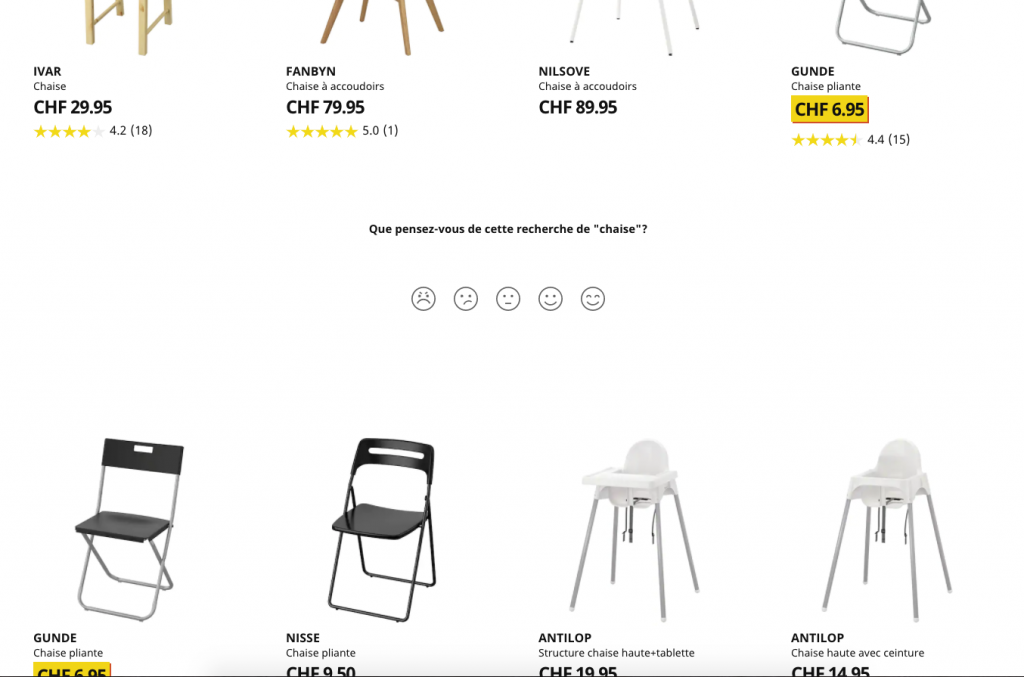Image resolution: width=1024 pixels, height=677 pixels.
Task: Open the NISSE Chaise pliante title link
Action: click(321, 645)
